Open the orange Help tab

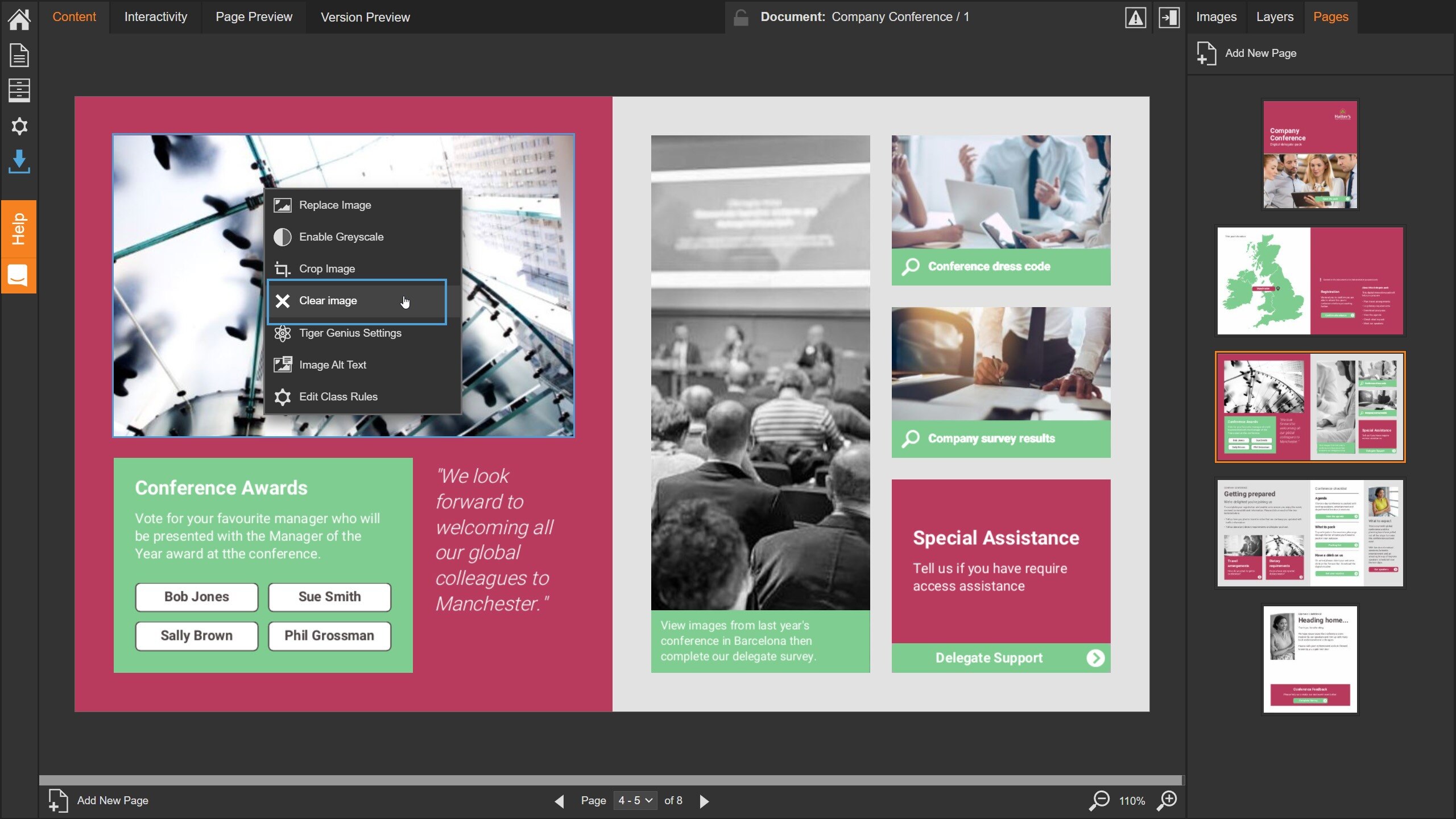pyautogui.click(x=19, y=229)
